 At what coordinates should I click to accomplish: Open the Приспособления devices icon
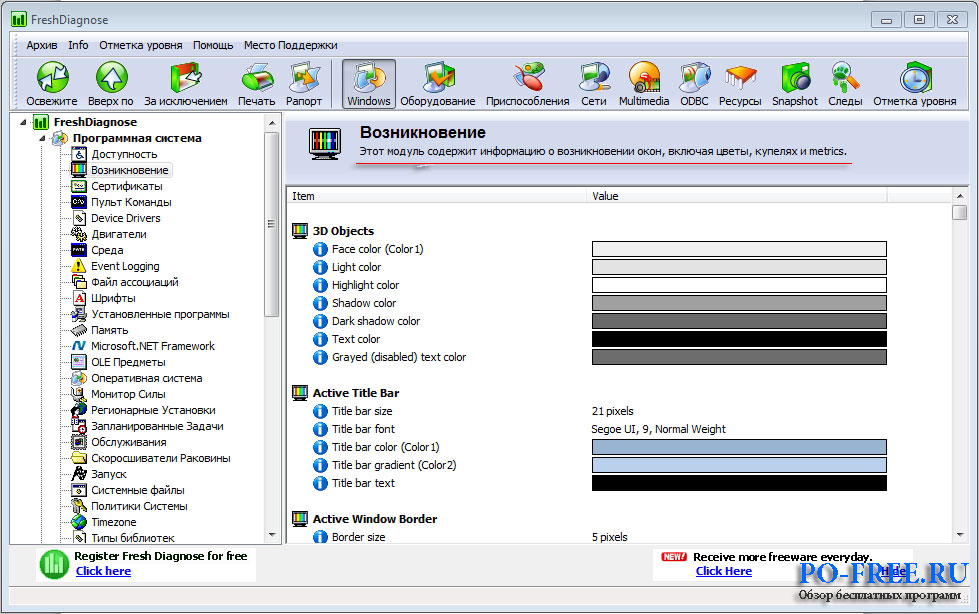click(x=528, y=78)
